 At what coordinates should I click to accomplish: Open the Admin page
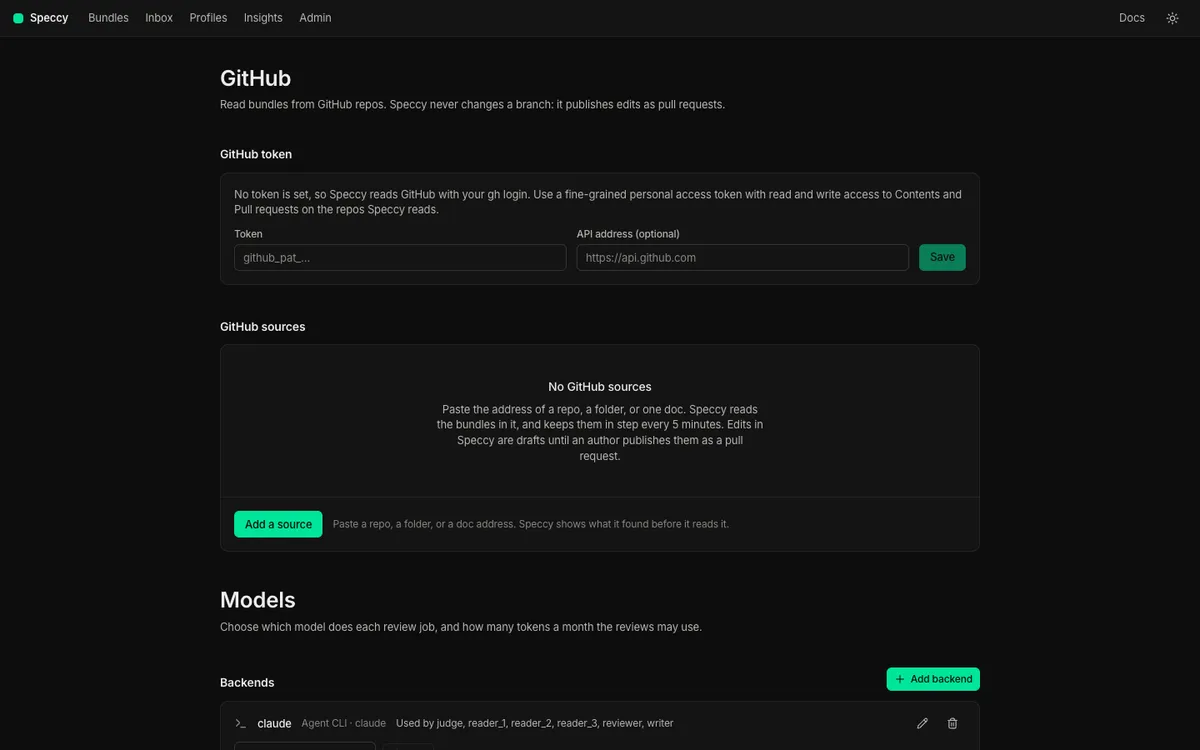(x=315, y=18)
